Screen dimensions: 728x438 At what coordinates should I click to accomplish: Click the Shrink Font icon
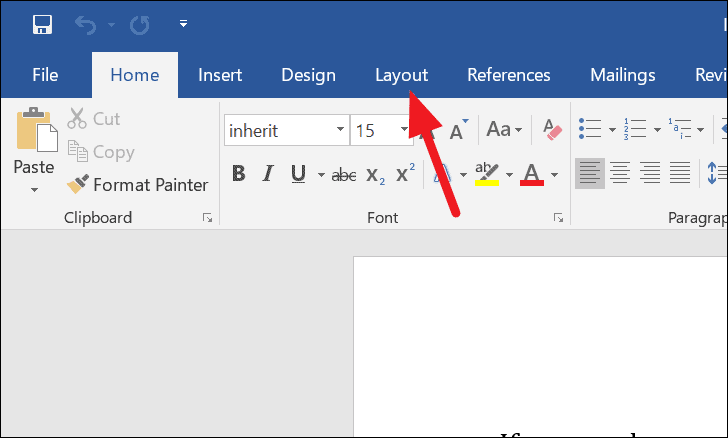(458, 130)
